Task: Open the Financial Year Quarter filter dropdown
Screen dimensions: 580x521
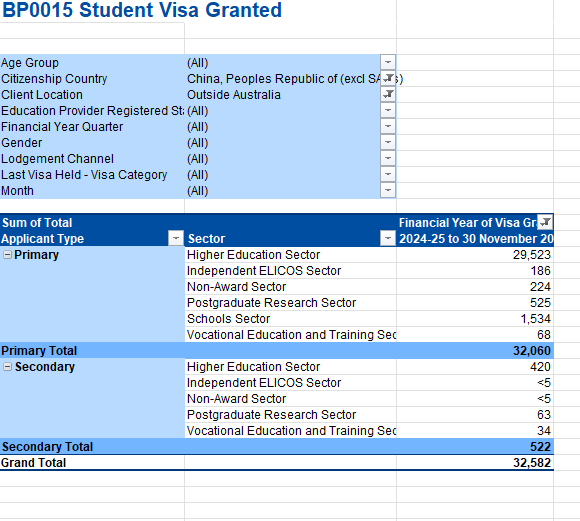Action: pyautogui.click(x=388, y=126)
